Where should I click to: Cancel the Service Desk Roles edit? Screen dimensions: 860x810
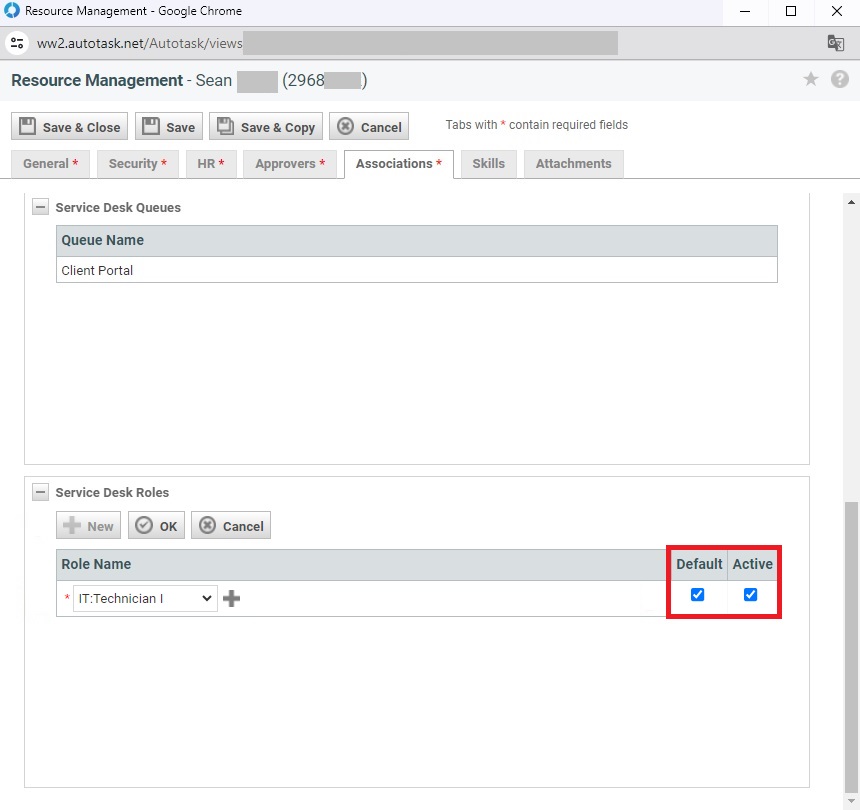(231, 526)
